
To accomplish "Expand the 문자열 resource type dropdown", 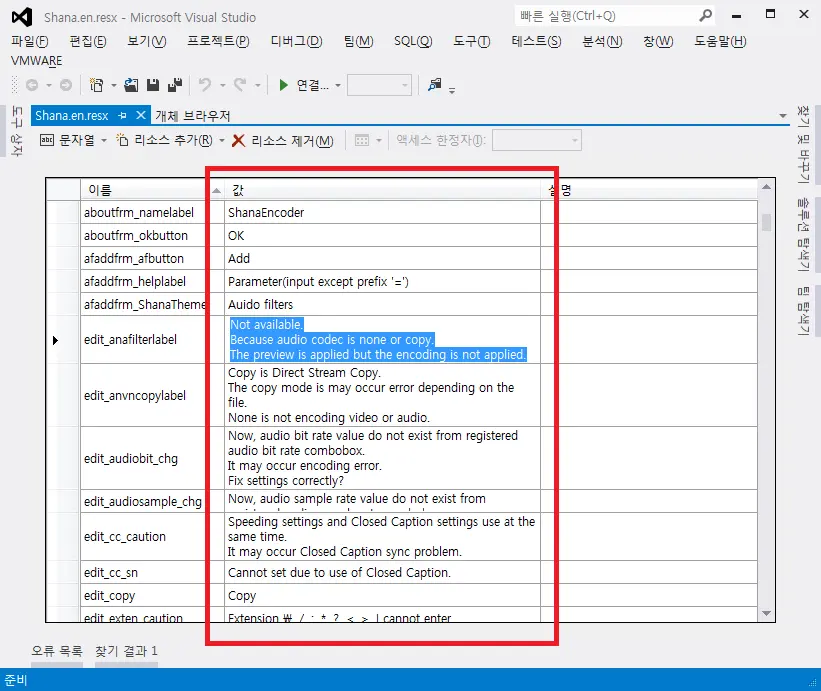I will [104, 140].
